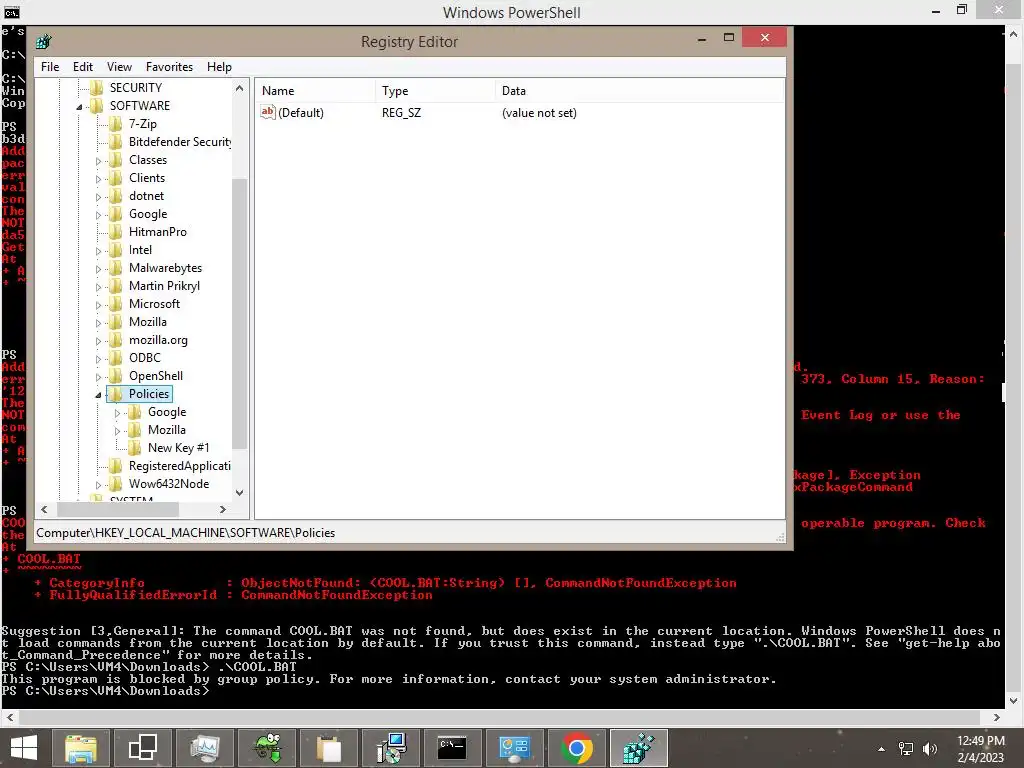The image size is (1024, 768).
Task: Click the Registry Editor title bar icon
Action: click(44, 42)
